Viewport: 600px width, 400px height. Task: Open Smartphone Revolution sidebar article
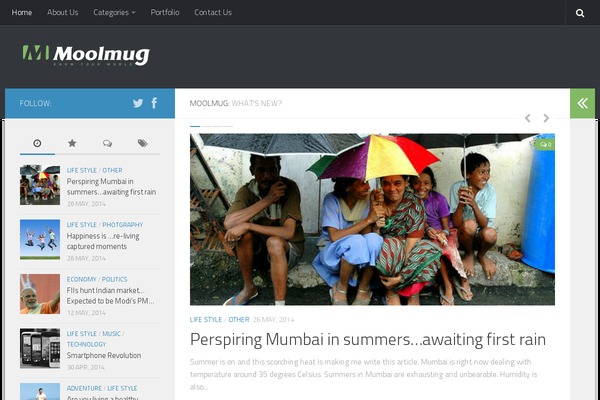[x=104, y=356]
